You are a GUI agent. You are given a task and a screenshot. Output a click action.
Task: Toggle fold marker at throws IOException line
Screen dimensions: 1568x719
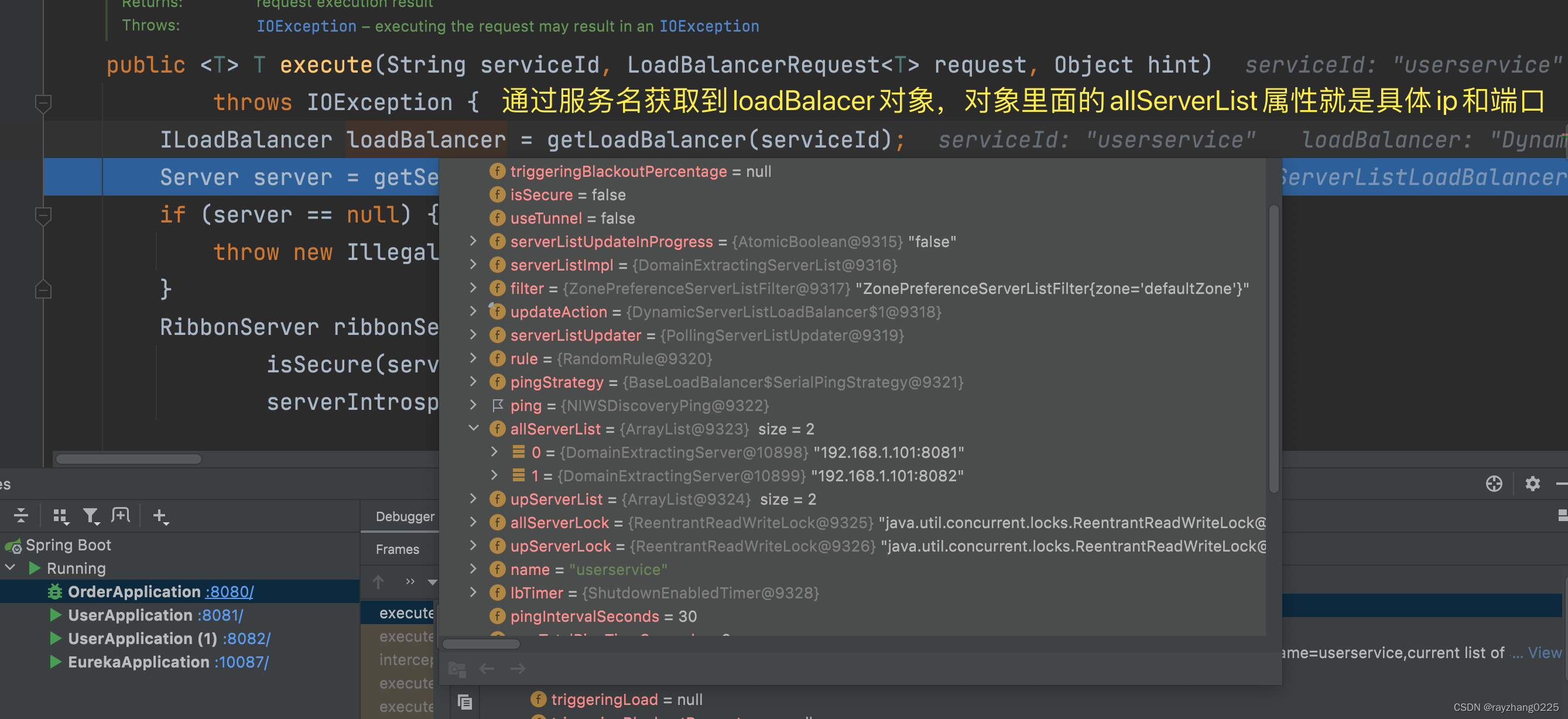[43, 103]
